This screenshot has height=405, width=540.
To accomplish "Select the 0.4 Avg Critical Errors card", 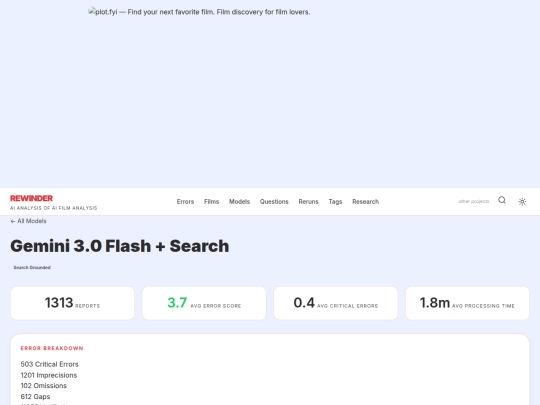I will click(x=336, y=303).
